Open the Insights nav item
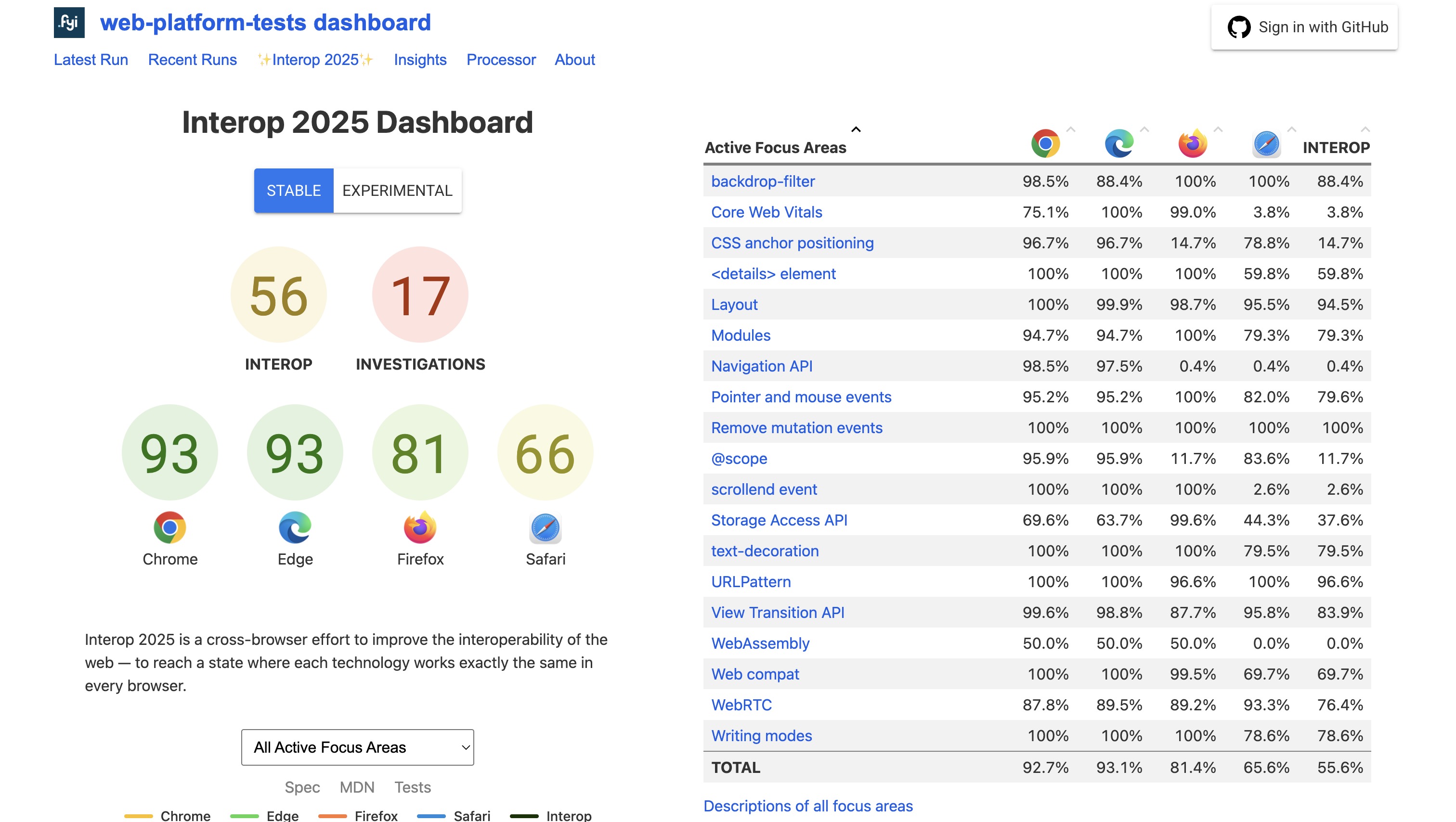 coord(420,60)
